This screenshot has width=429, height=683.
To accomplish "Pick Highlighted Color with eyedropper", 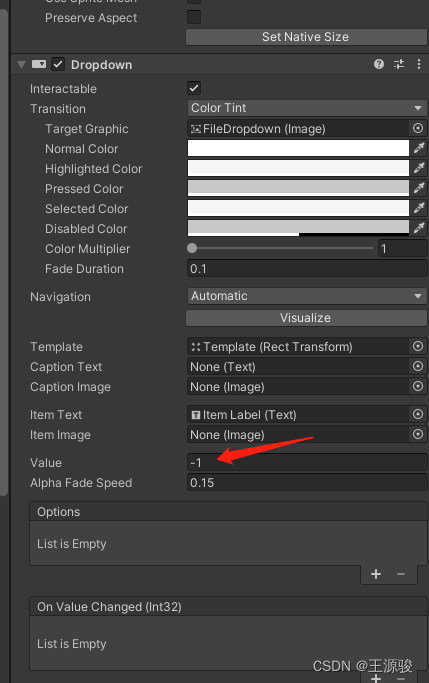I will pos(419,168).
